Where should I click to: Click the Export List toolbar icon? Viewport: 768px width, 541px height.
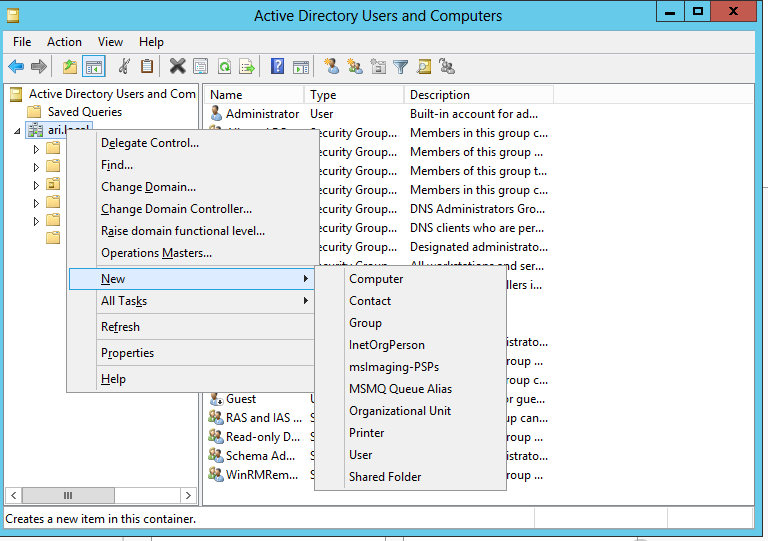coord(247,66)
